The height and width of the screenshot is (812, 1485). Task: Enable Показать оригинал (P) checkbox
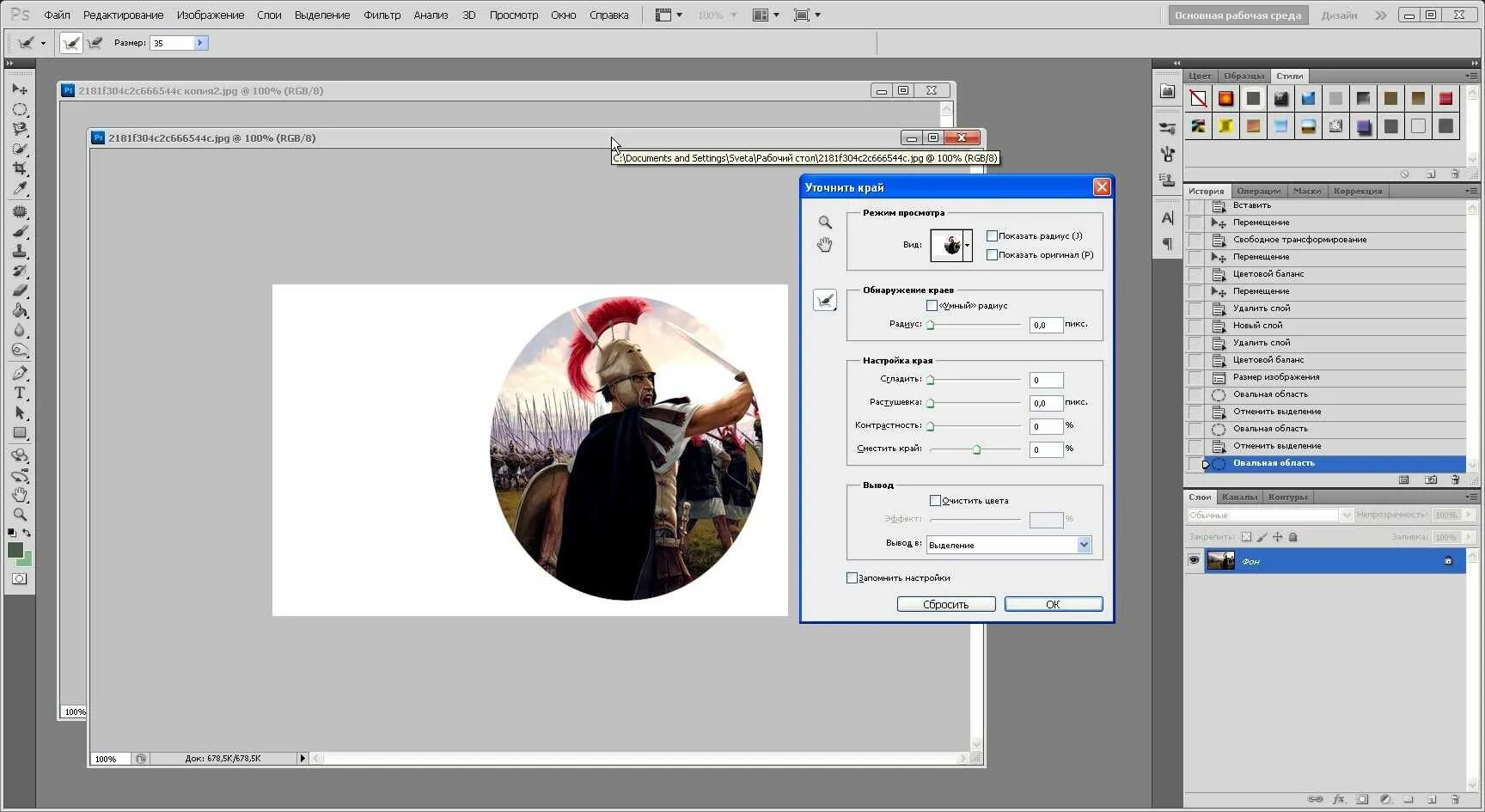coord(992,255)
